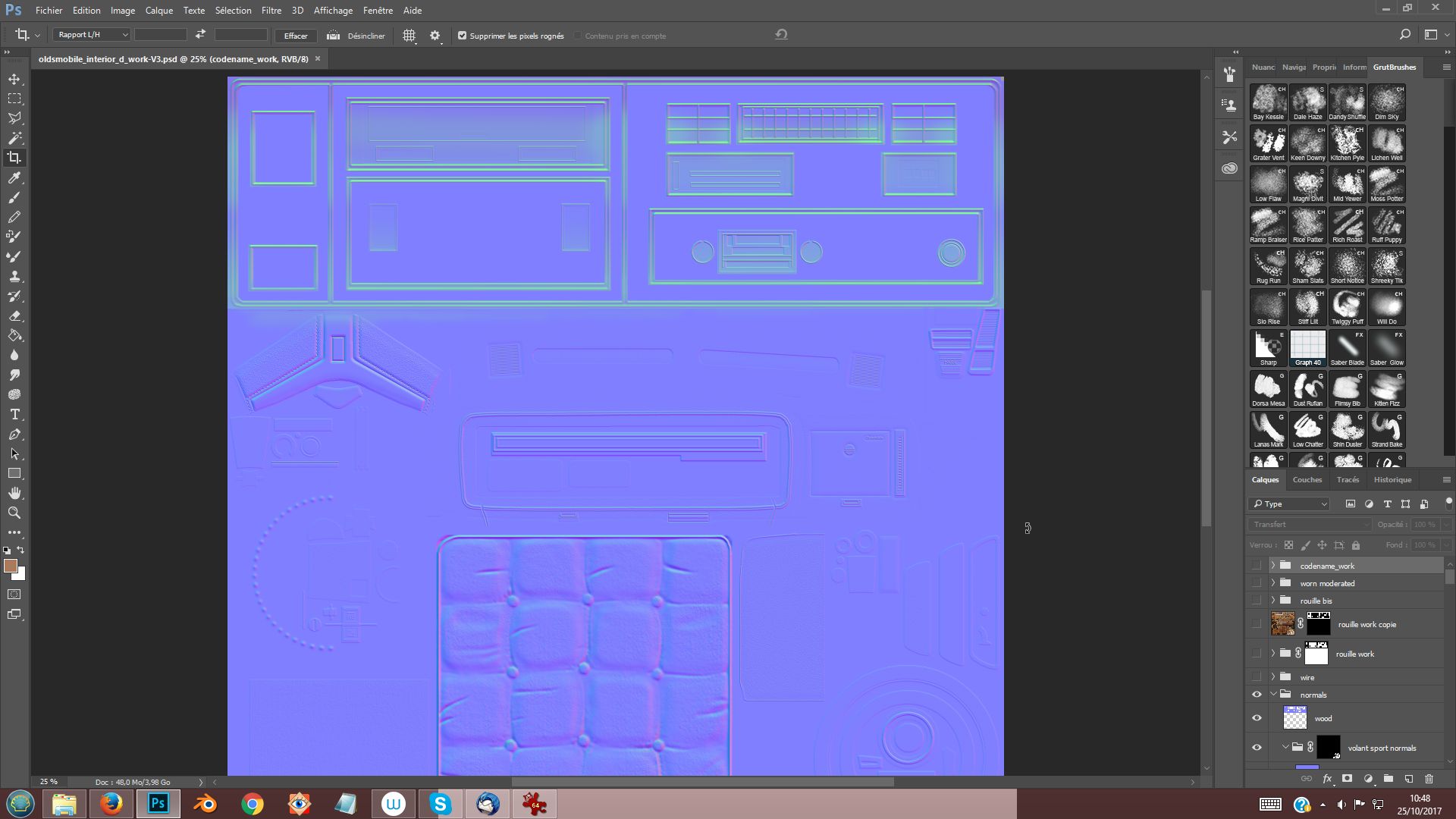Open Blender from the taskbar
This screenshot has height=819, width=1456.
(x=205, y=804)
